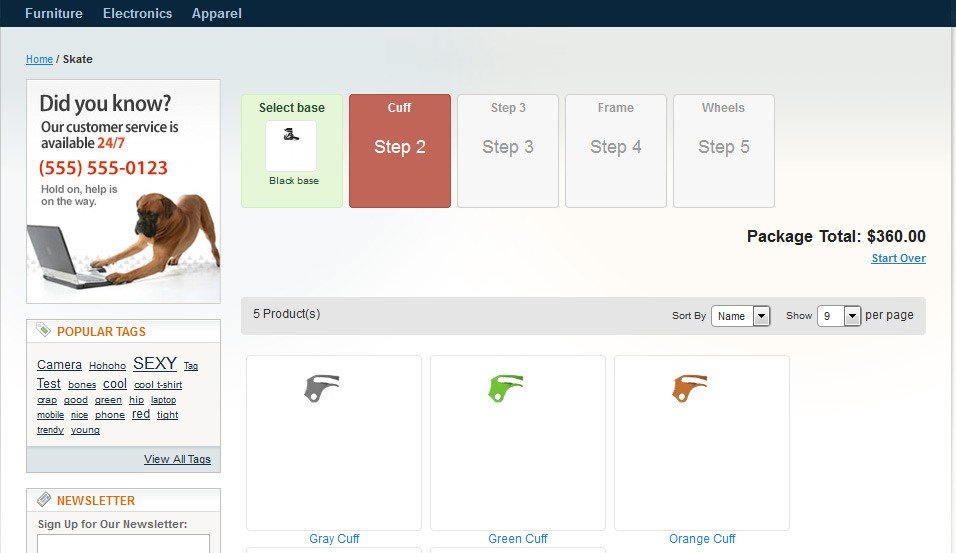Open the Apparel menu
Image resolution: width=956 pixels, height=553 pixels.
point(216,13)
